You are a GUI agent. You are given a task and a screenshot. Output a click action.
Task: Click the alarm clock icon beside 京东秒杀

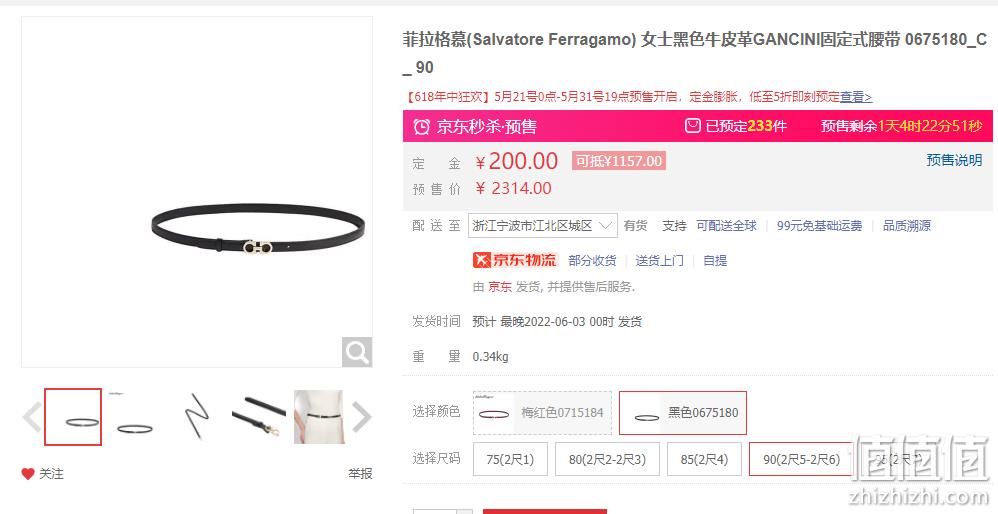click(x=421, y=127)
